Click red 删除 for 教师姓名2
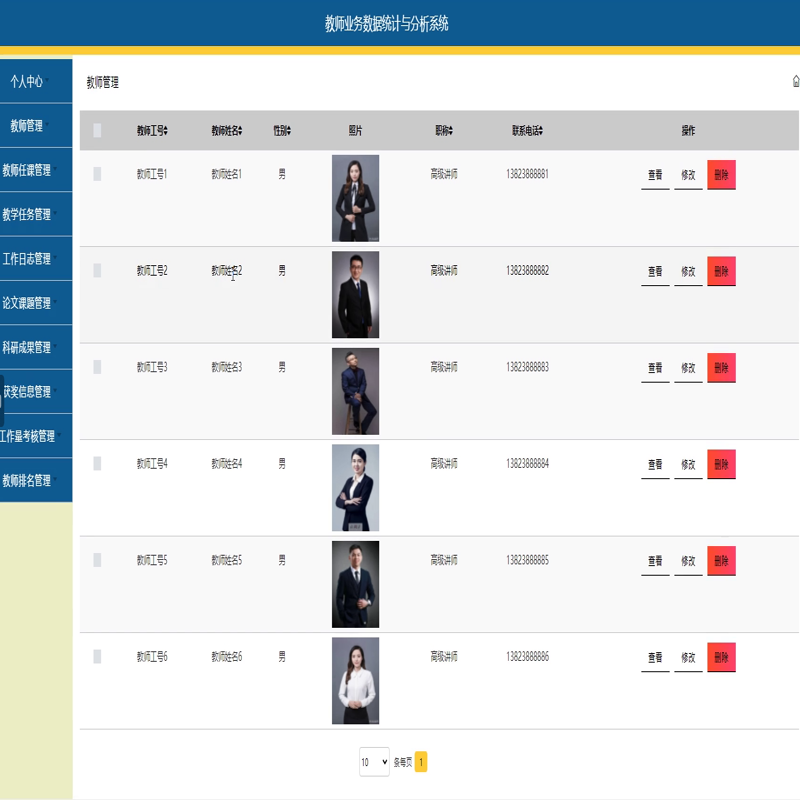Viewport: 800px width, 800px height. [721, 271]
